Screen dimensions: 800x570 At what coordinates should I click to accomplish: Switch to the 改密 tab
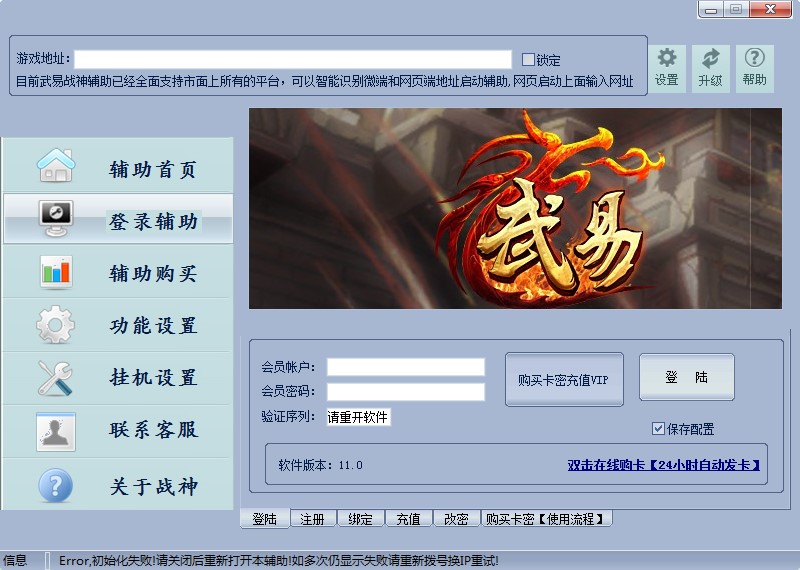[x=456, y=519]
